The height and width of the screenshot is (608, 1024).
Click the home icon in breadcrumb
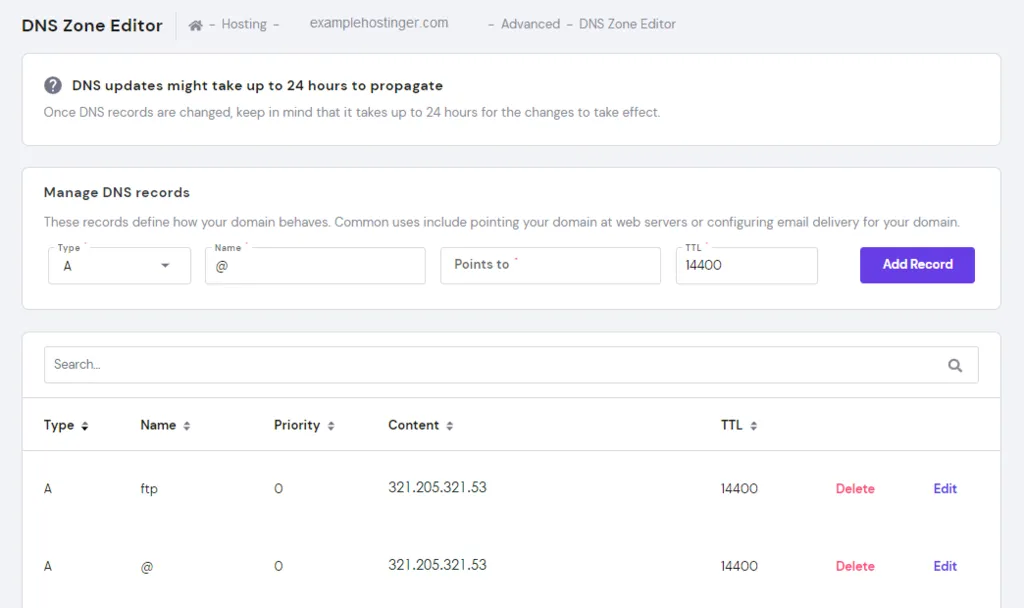(195, 25)
